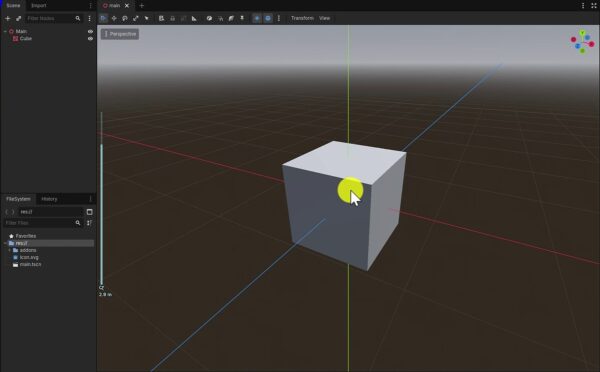The image size is (600, 372).
Task: Switch to the Scene dock tab
Action: click(x=13, y=5)
